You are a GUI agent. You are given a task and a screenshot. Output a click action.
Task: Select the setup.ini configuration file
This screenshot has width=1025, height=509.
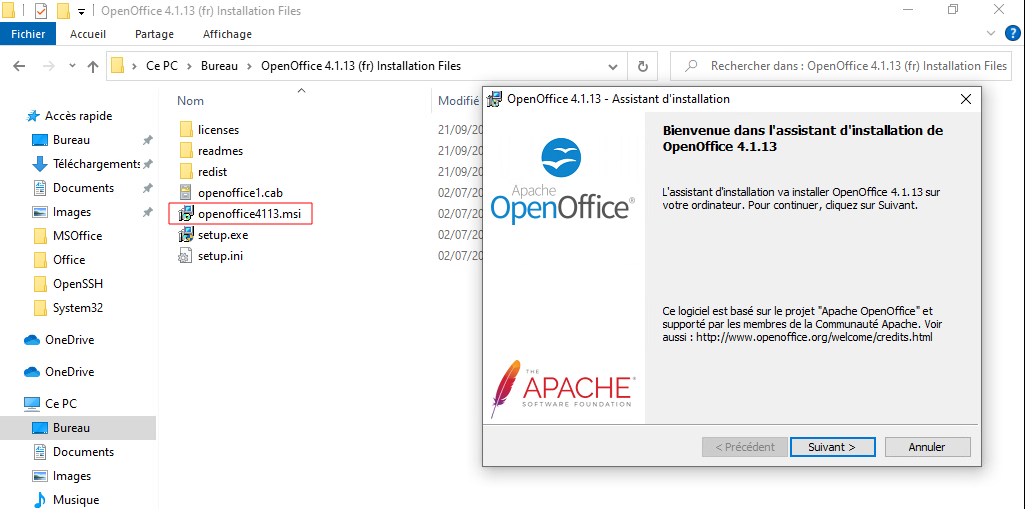[220, 256]
